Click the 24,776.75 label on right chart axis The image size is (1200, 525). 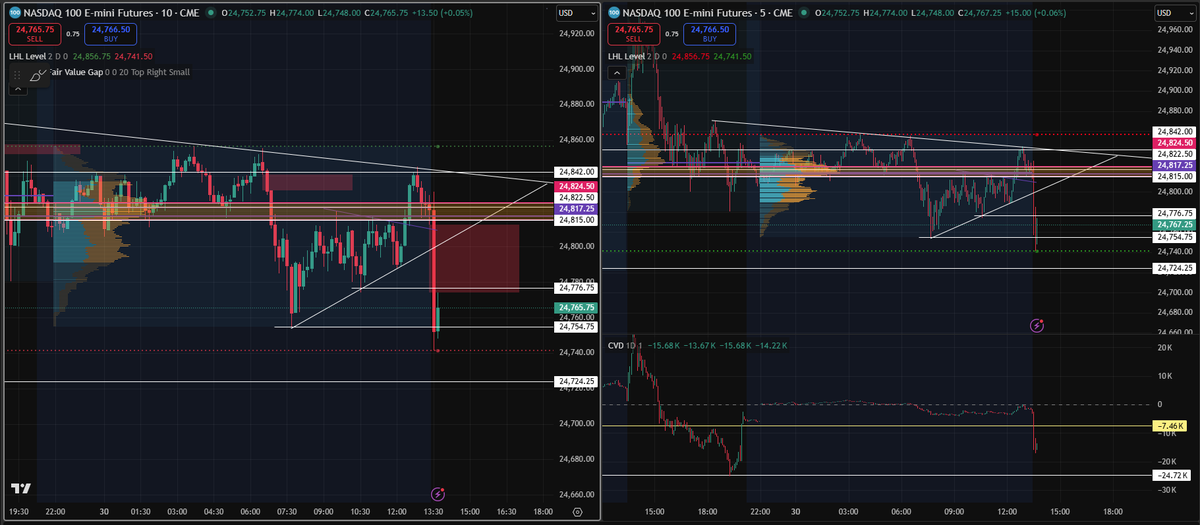pyautogui.click(x=1175, y=214)
